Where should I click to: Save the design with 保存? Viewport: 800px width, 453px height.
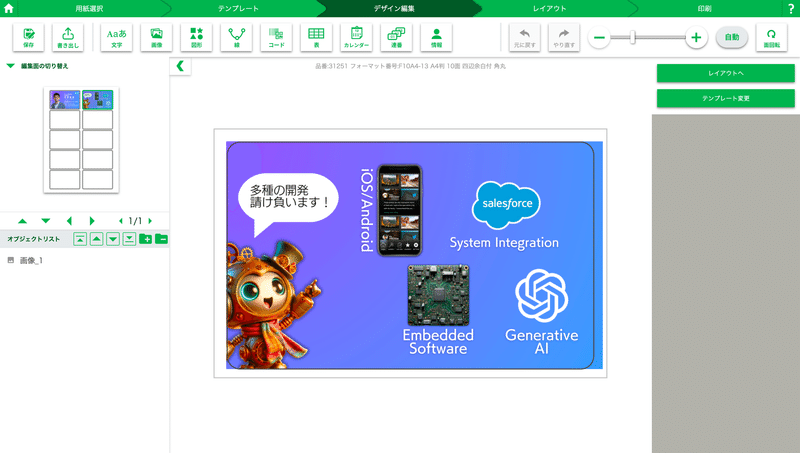[x=29, y=37]
